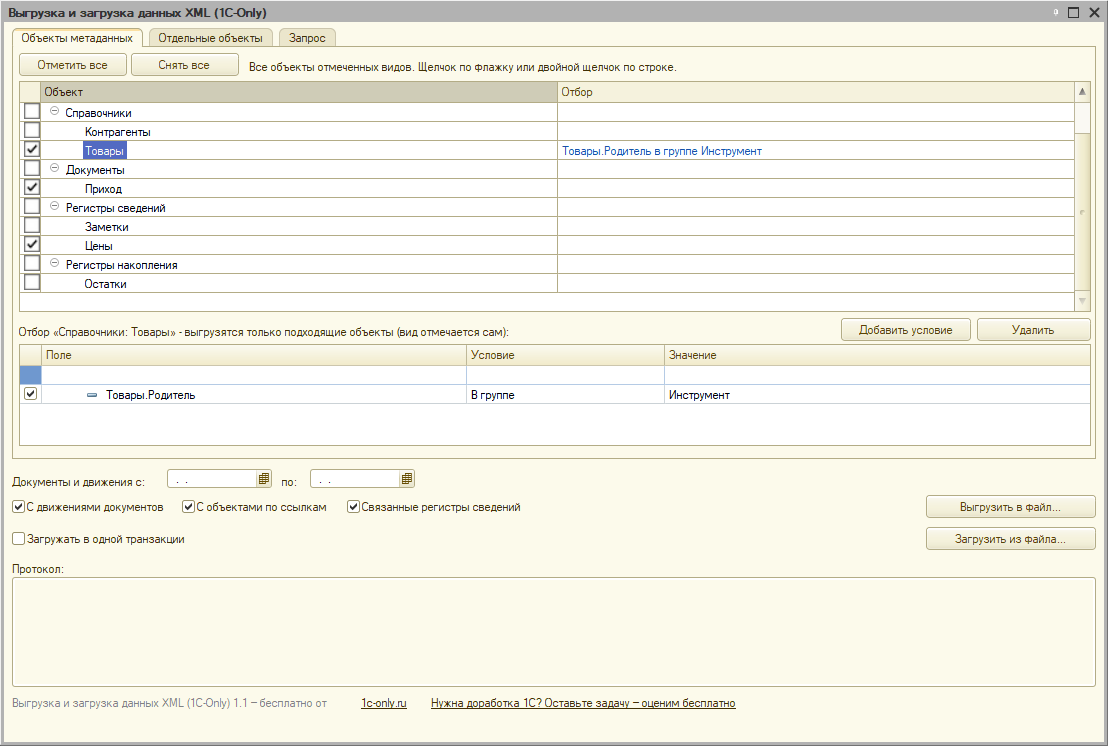1108x746 pixels.
Task: Follow the 'Нужна доработка 1С?' link
Action: pos(583,704)
